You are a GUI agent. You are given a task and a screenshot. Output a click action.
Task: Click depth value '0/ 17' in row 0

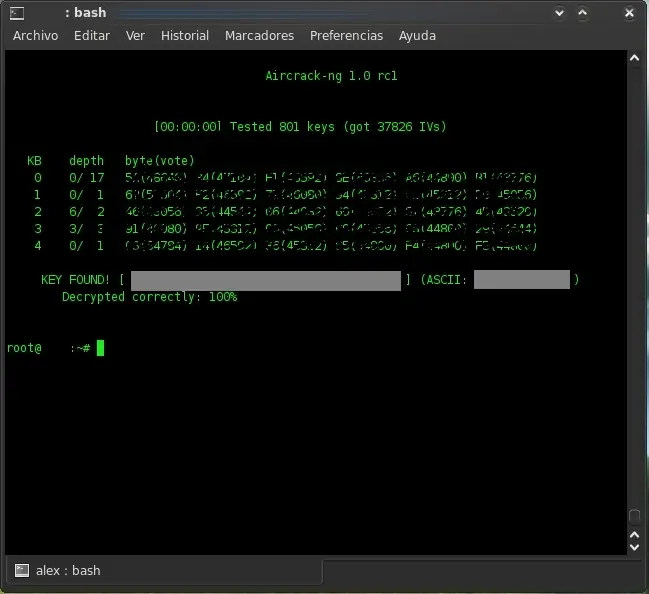tap(87, 178)
